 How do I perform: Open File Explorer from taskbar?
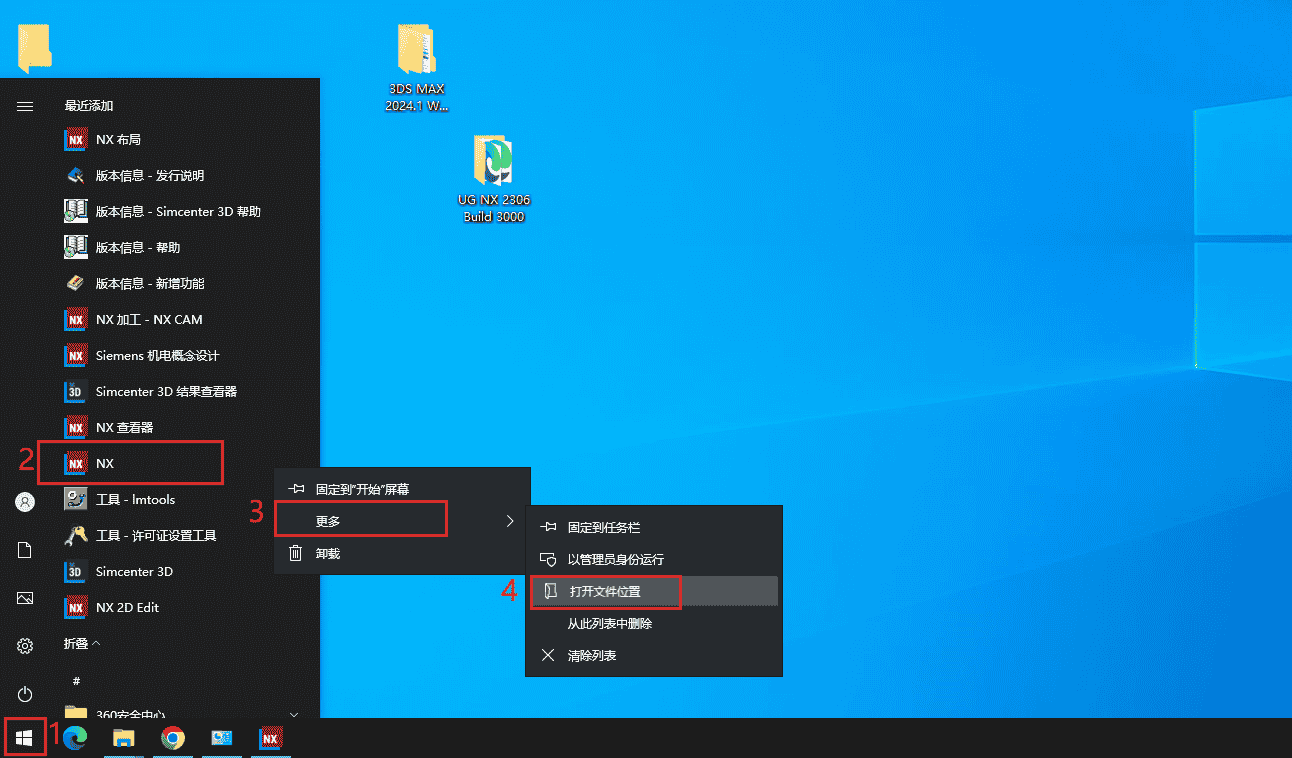[x=124, y=738]
